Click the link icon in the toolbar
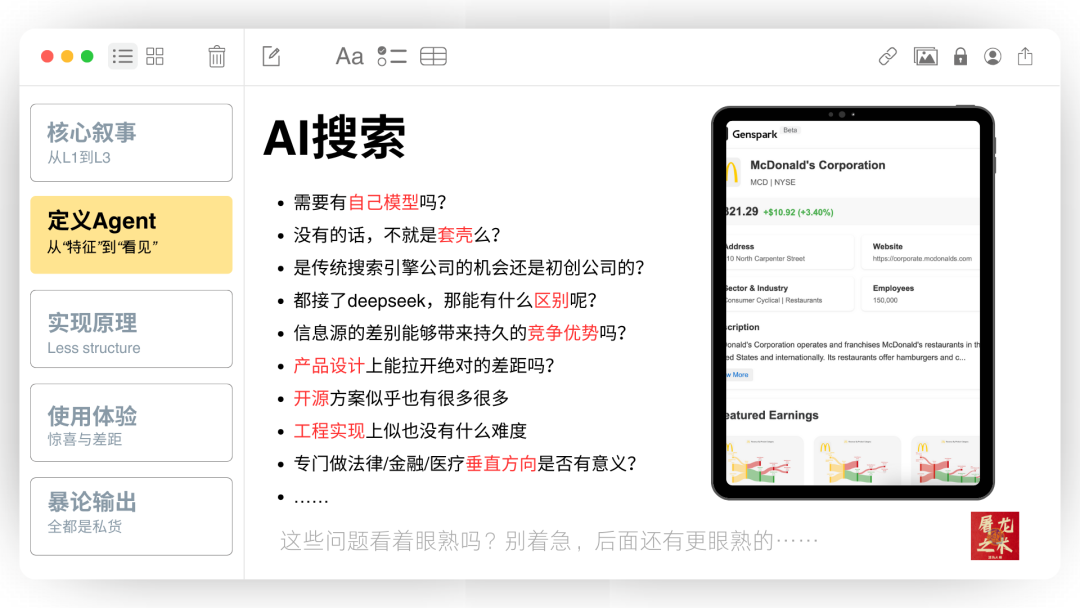The image size is (1080, 608). click(887, 56)
